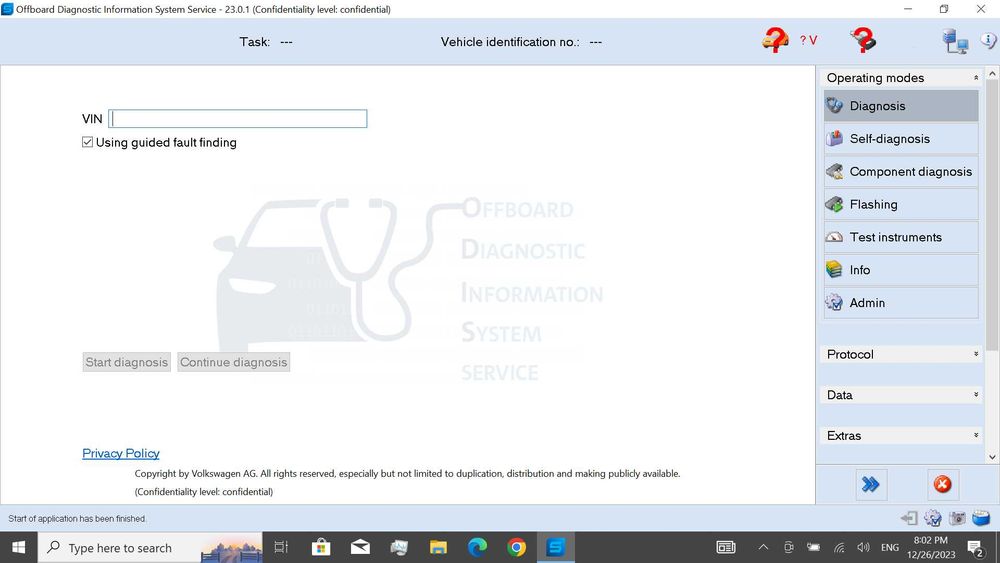Viewport: 1000px width, 563px height.
Task: Launch Google Chrome from taskbar
Action: tap(517, 547)
